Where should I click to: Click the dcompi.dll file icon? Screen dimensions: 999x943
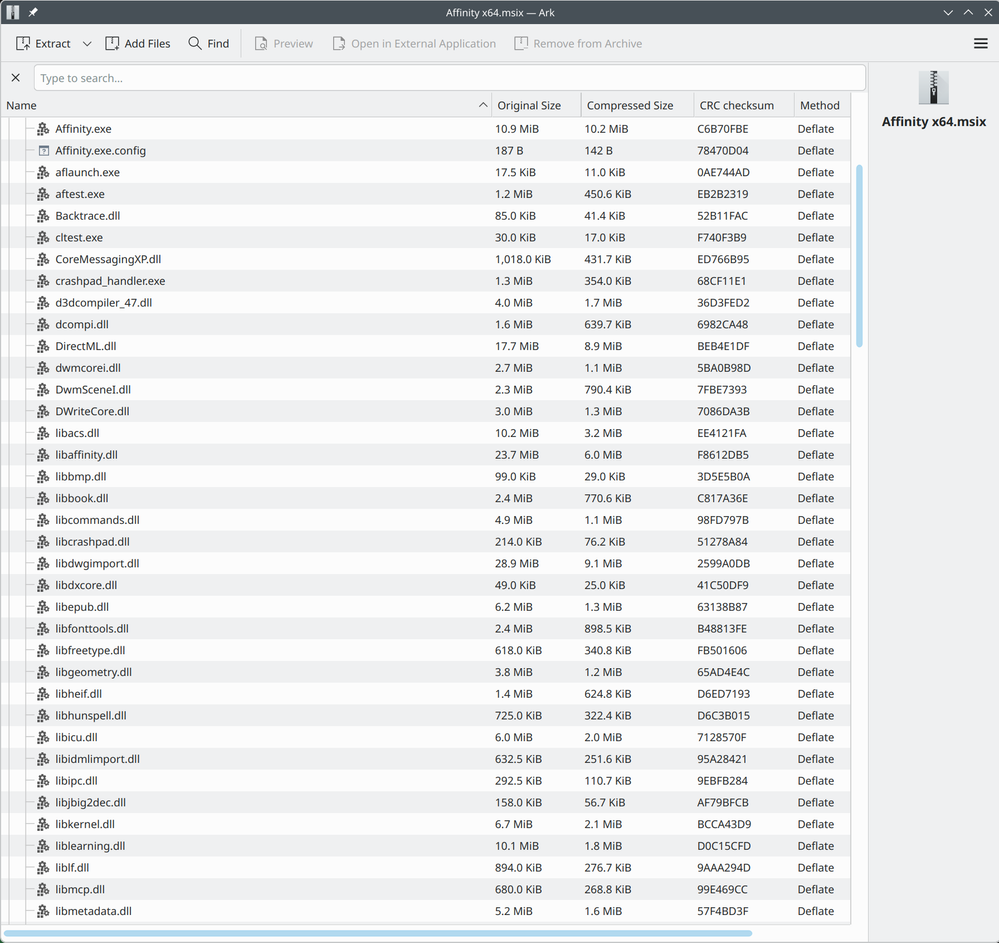(x=43, y=324)
